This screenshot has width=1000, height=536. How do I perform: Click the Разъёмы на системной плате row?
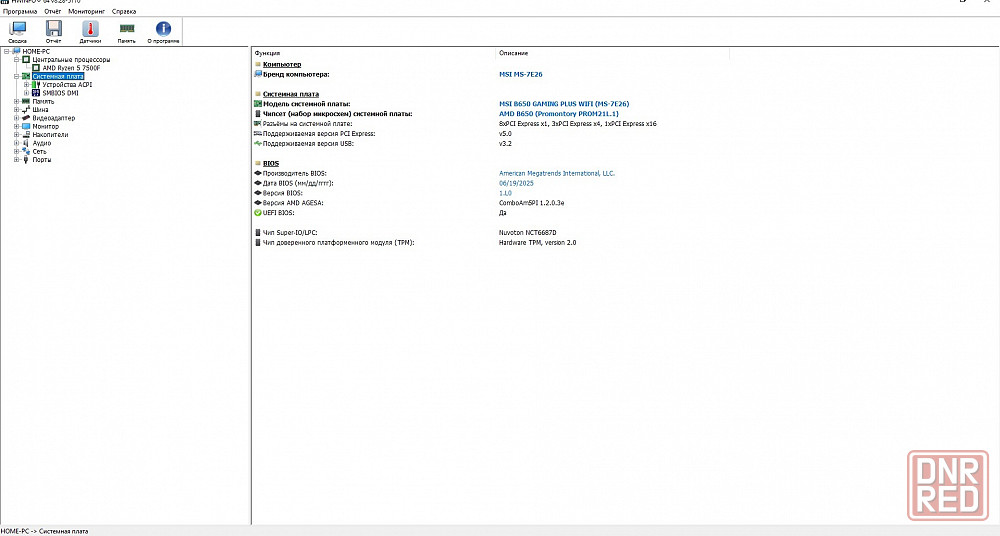(455, 124)
